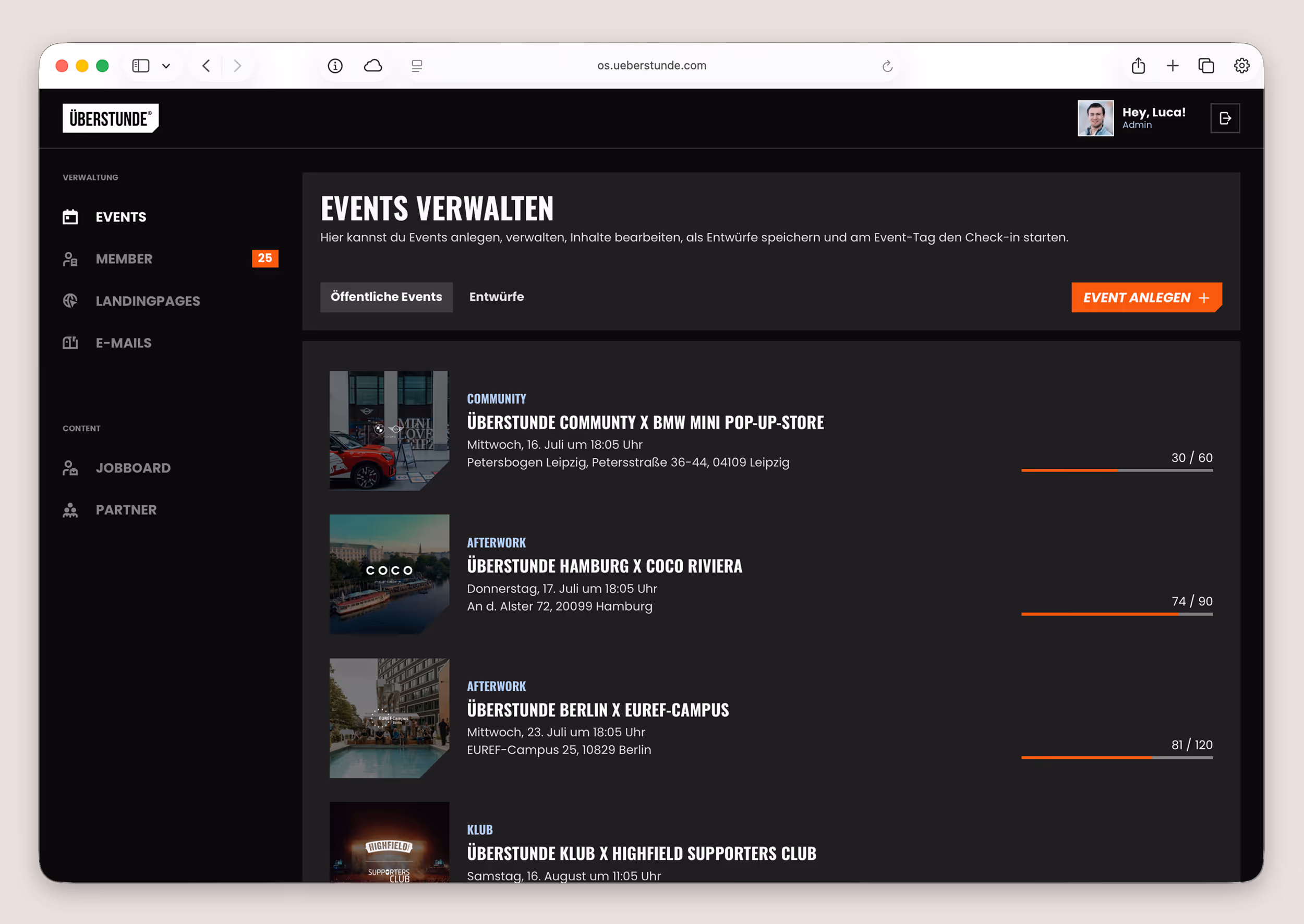This screenshot has height=924, width=1304.
Task: Click 'Donnerstag, 17. Juli um 18:05 Uhr'
Action: point(562,588)
